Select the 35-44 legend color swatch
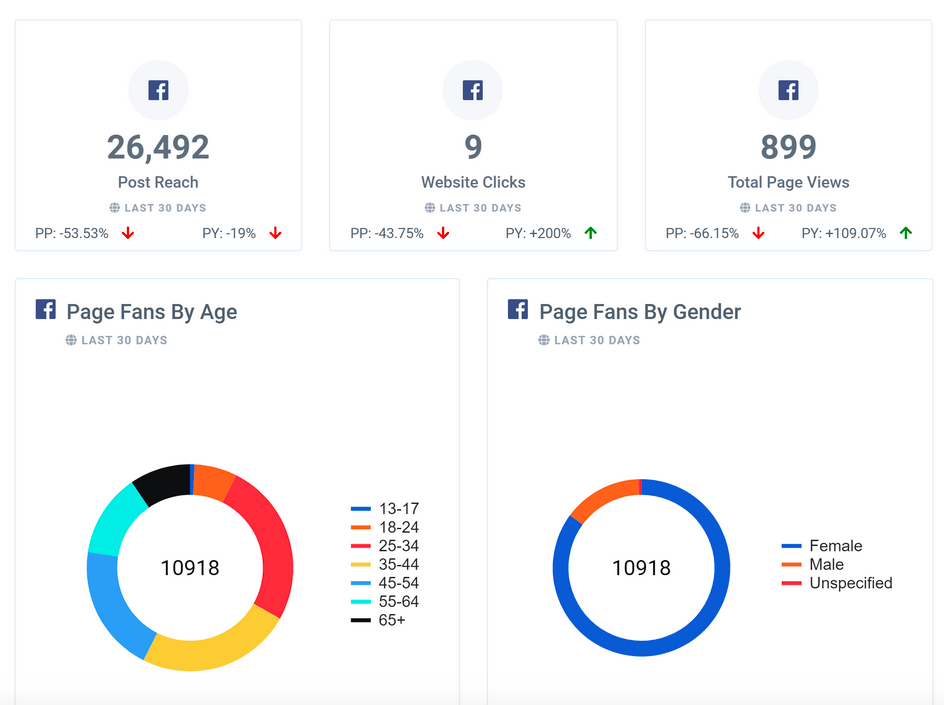The width and height of the screenshot is (944, 705). pos(361,565)
